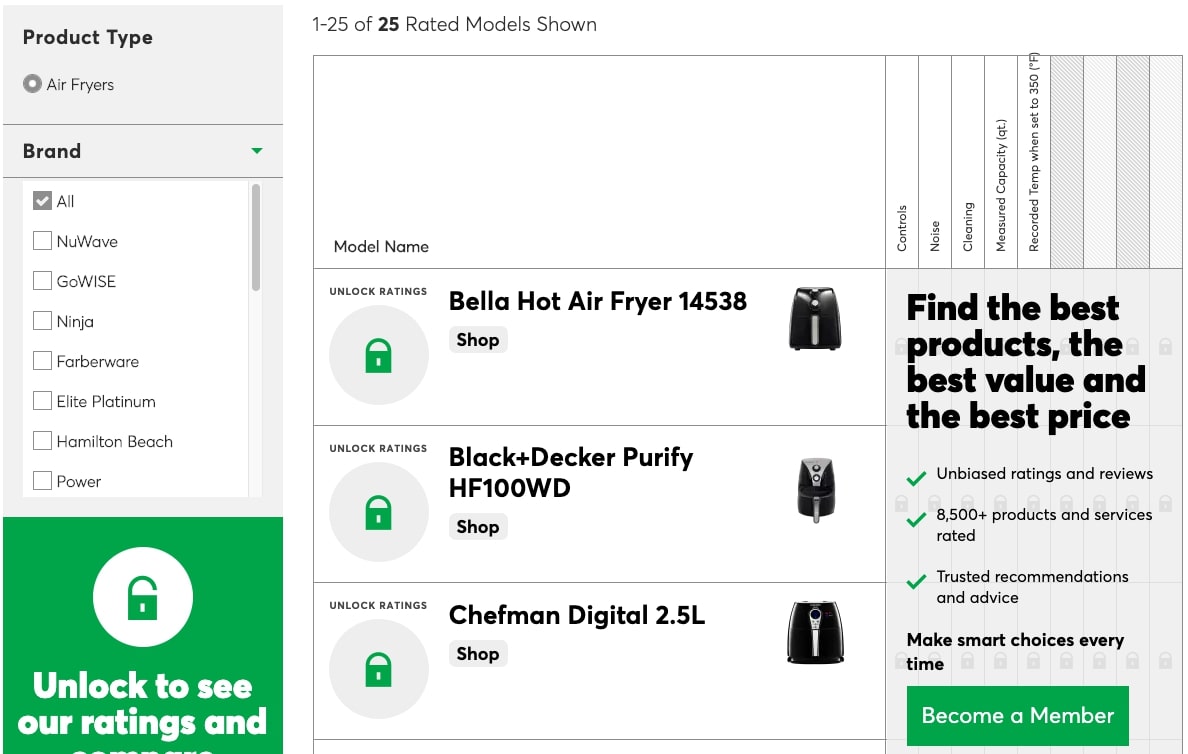Click the Become a Member button
This screenshot has width=1188, height=754.
(x=1018, y=715)
